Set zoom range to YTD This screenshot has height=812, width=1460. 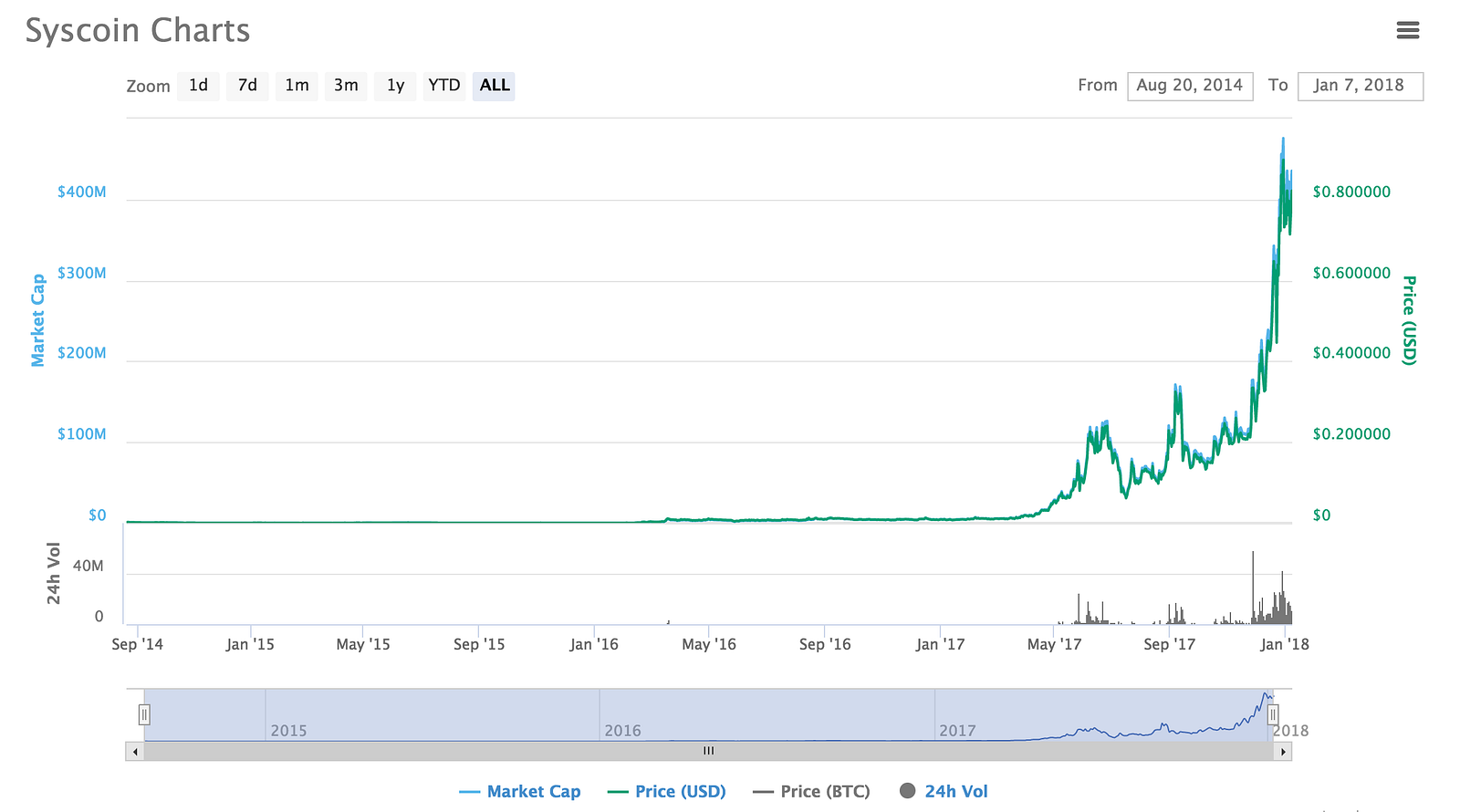click(x=444, y=86)
